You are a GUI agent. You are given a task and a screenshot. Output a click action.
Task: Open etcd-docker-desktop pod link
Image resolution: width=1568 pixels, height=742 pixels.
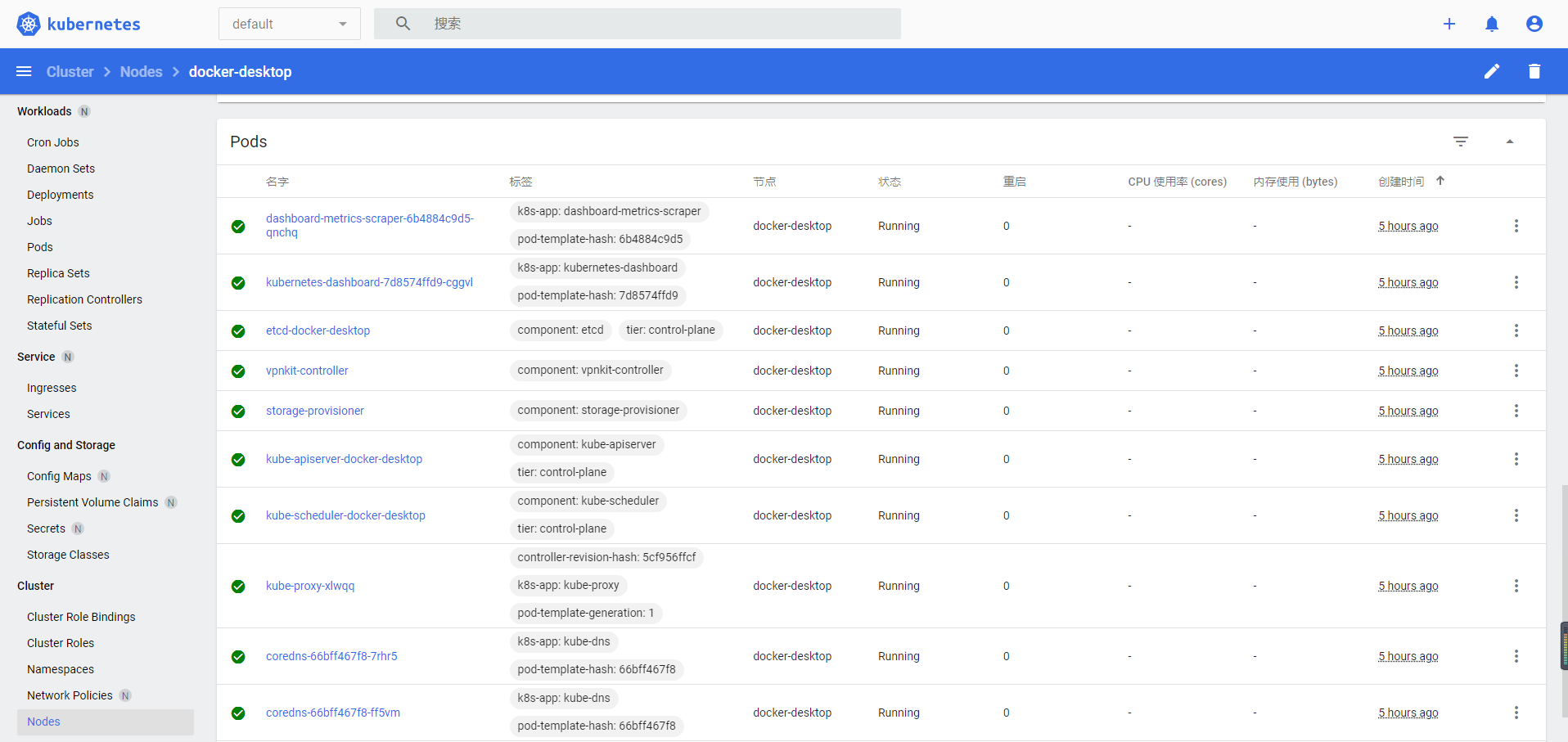(x=318, y=331)
